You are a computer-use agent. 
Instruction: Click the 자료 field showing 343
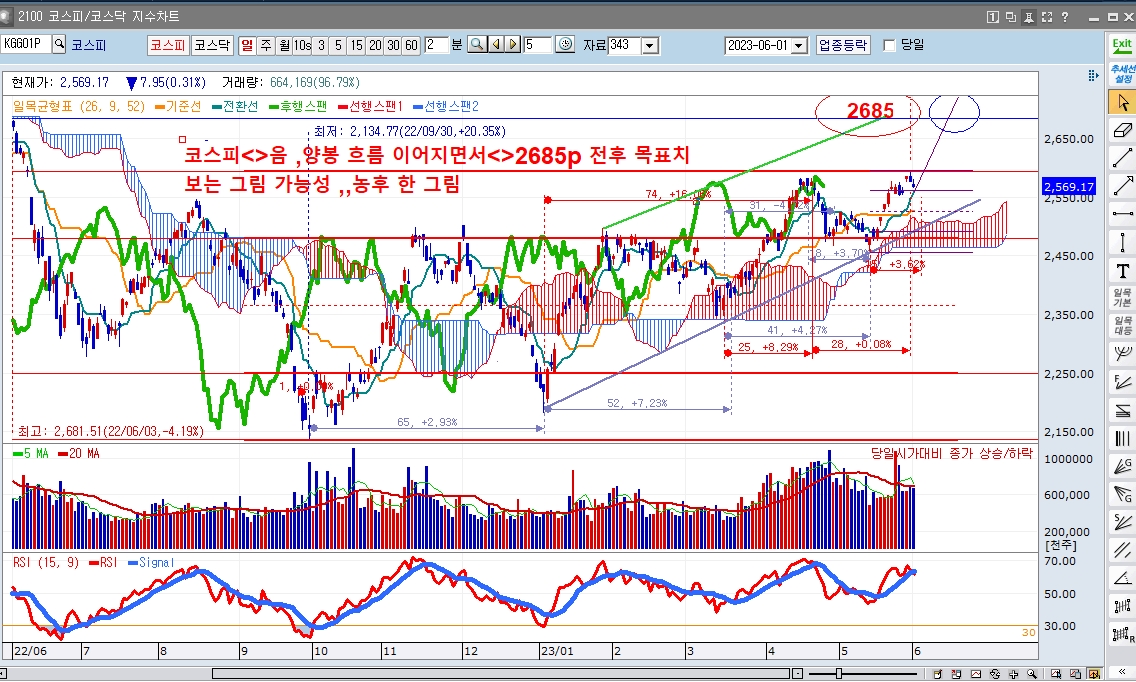pos(624,45)
